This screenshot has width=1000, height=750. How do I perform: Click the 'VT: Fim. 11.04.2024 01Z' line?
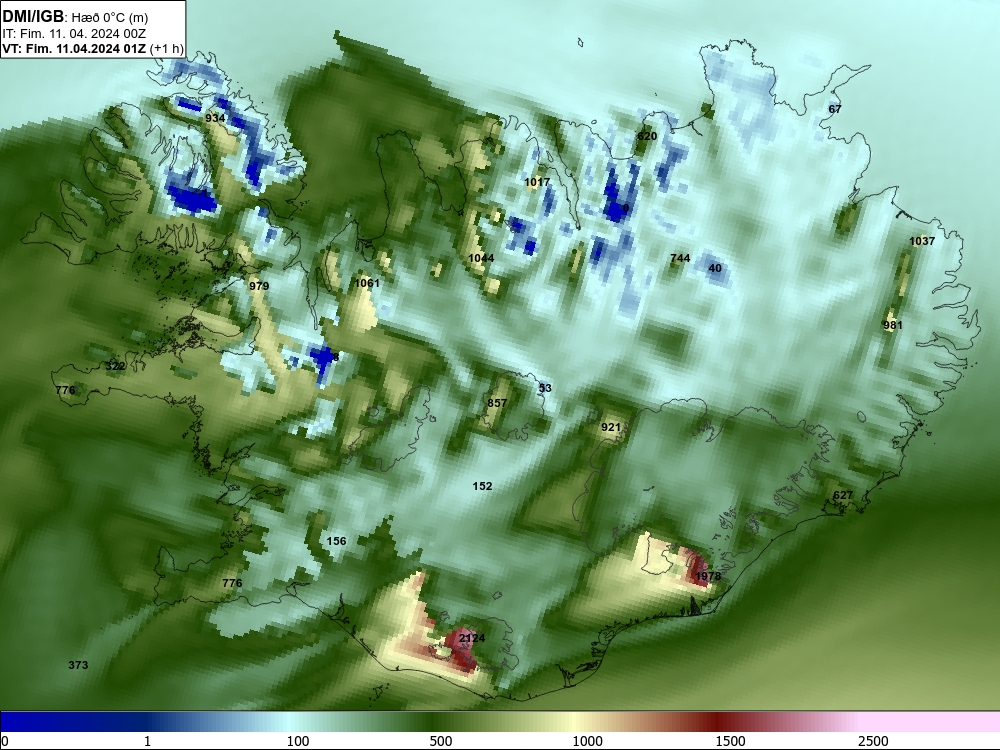pos(74,49)
